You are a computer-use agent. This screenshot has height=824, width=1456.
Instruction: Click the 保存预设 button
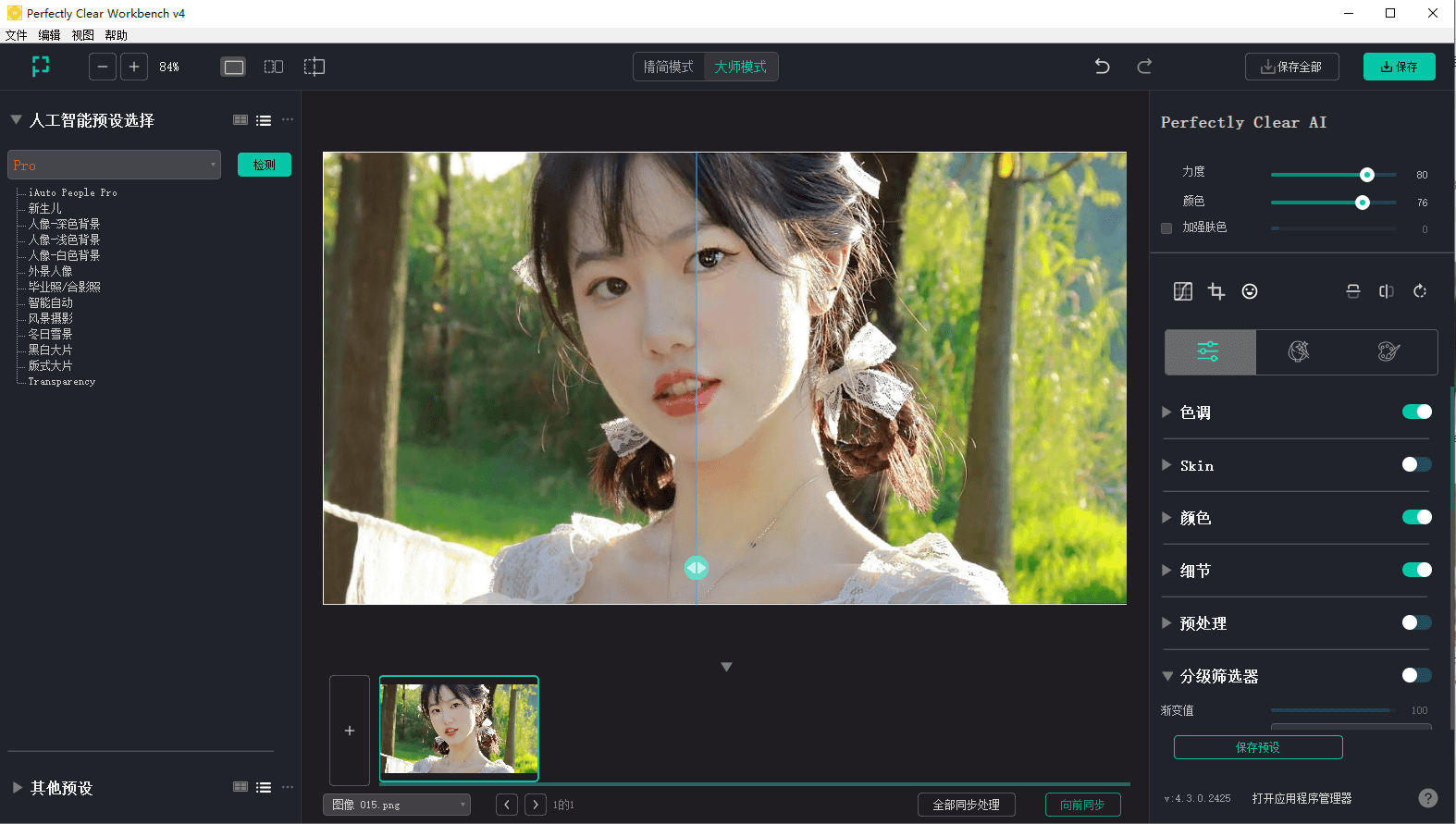click(x=1258, y=747)
